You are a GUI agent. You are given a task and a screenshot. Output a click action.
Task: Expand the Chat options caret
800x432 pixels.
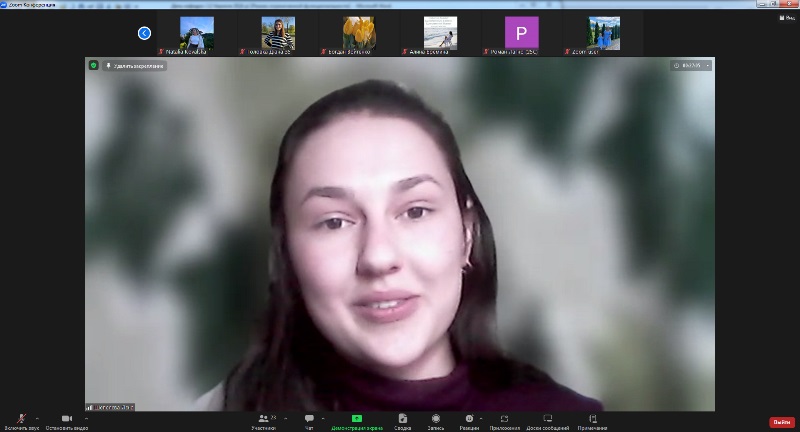tap(322, 419)
